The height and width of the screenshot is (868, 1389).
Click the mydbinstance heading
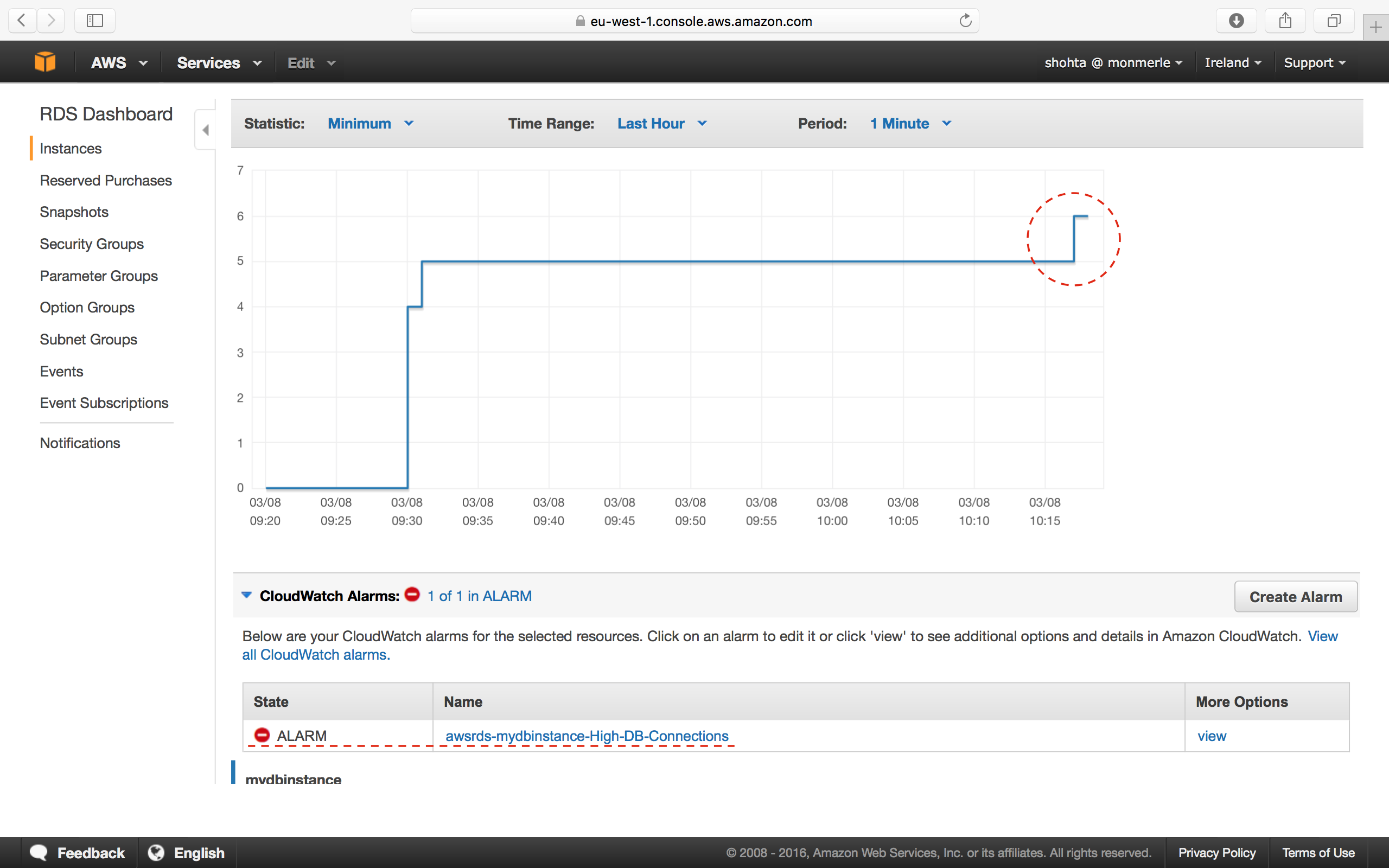(294, 779)
